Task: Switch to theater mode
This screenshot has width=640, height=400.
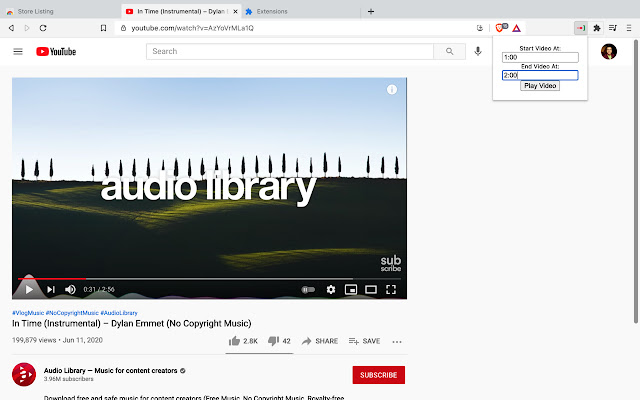Action: pos(371,289)
